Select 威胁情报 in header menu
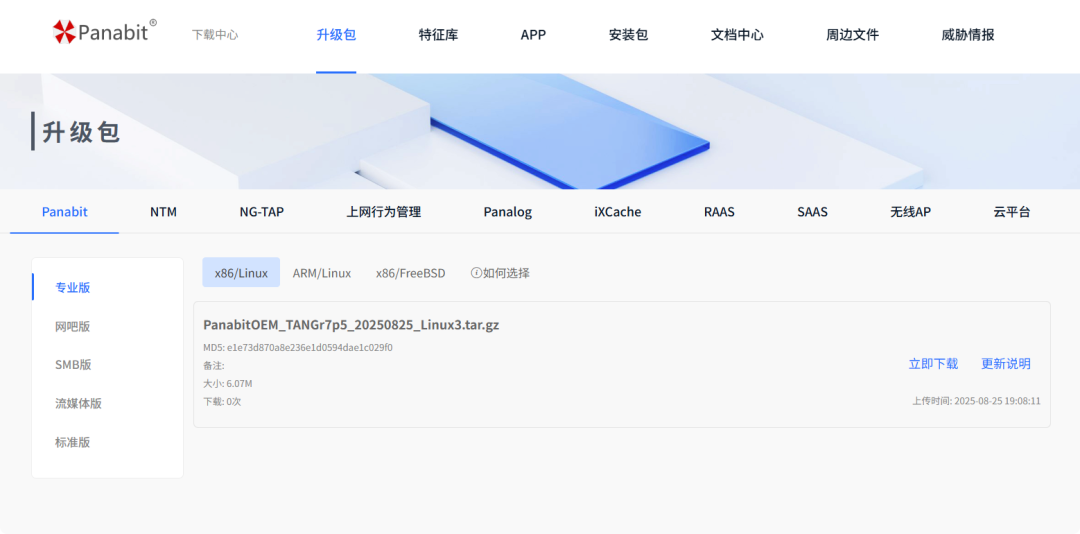This screenshot has height=534, width=1080. [x=967, y=35]
